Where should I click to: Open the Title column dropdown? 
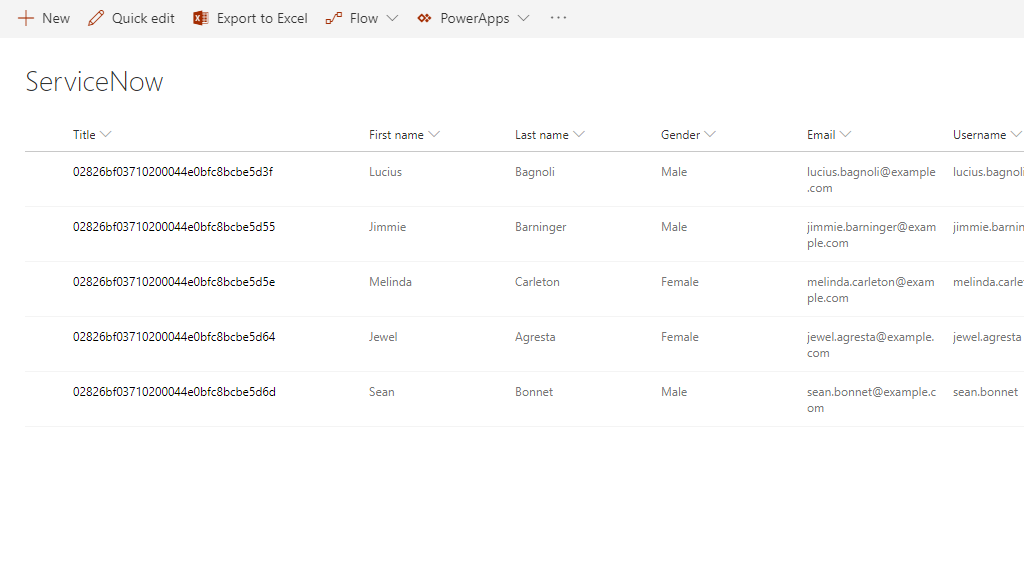pyautogui.click(x=106, y=135)
